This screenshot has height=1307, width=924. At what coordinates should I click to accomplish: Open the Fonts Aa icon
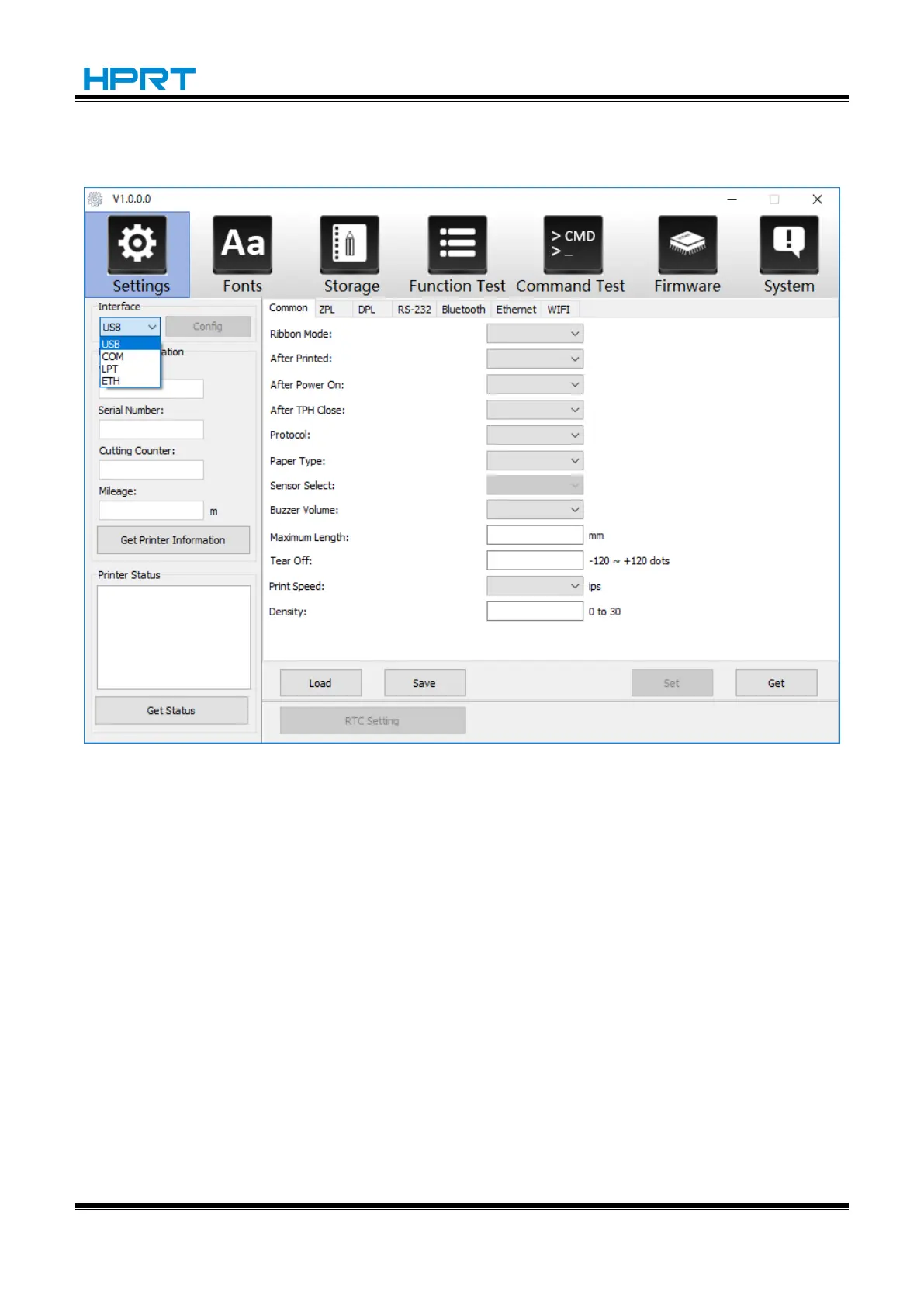(242, 244)
